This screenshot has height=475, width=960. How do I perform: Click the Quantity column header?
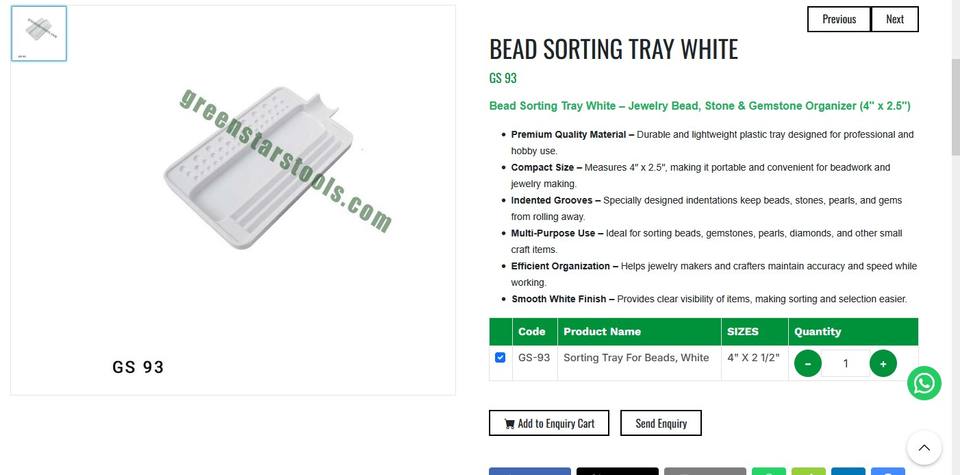coord(818,331)
